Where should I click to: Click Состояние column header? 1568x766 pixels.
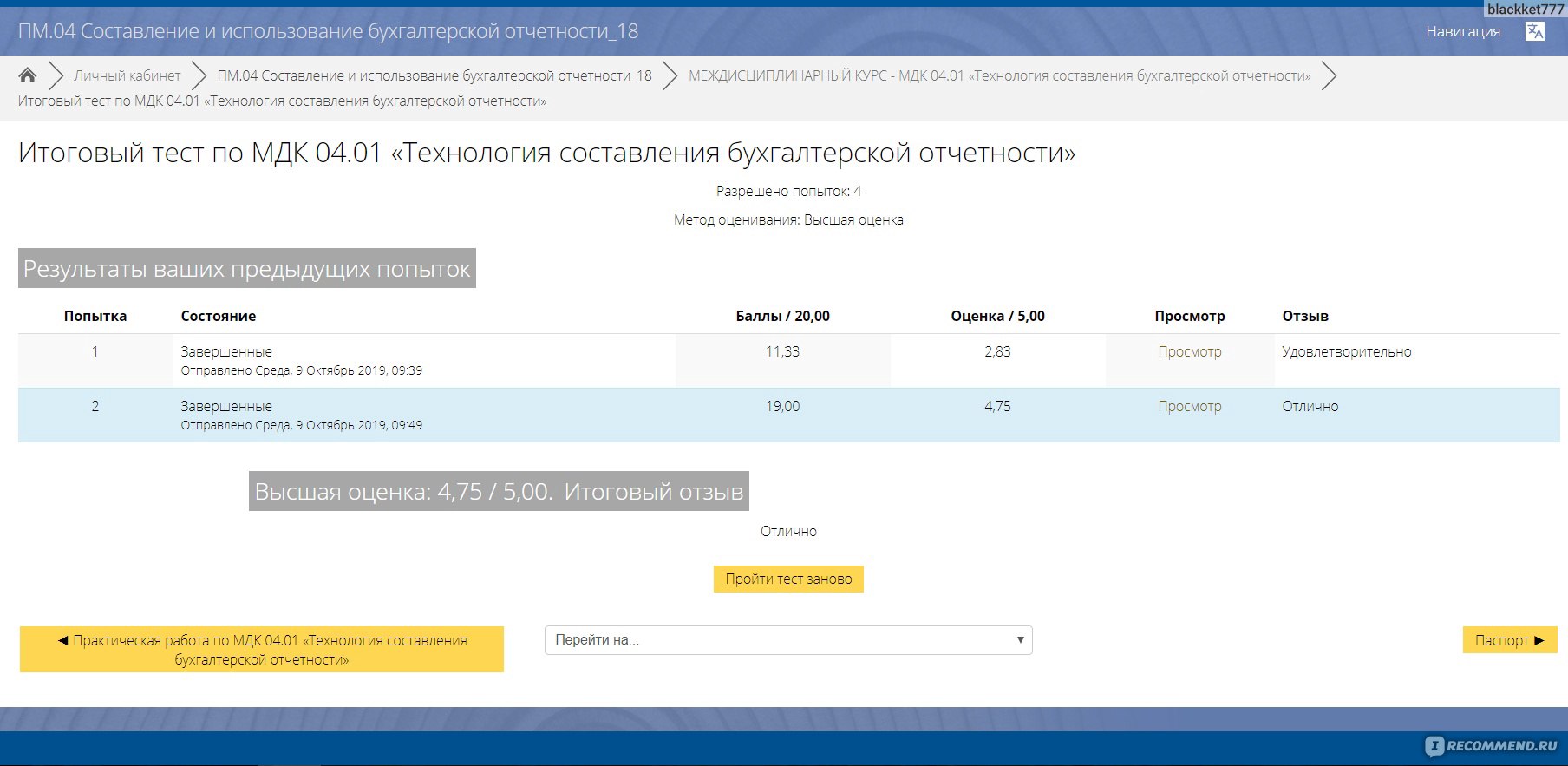(219, 316)
